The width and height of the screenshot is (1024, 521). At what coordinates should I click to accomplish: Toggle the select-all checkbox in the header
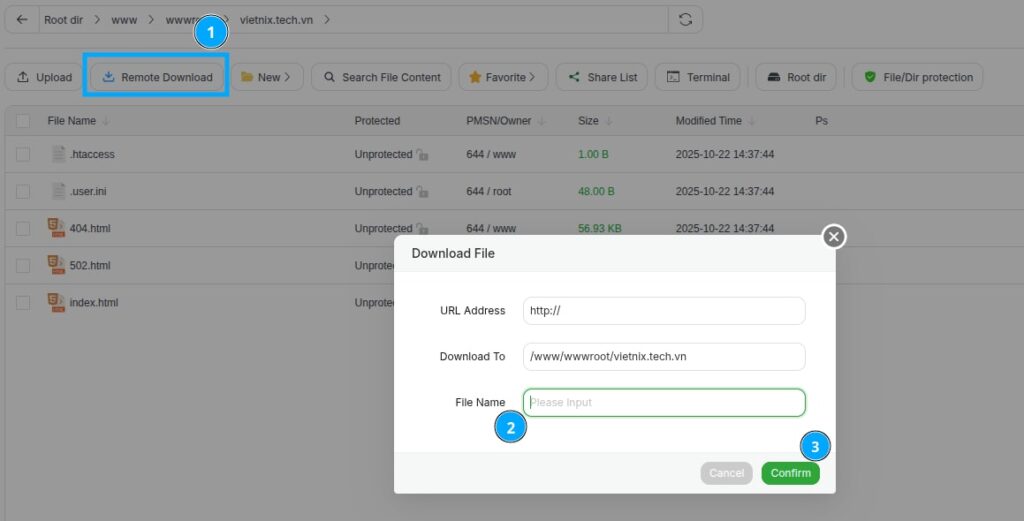point(23,121)
